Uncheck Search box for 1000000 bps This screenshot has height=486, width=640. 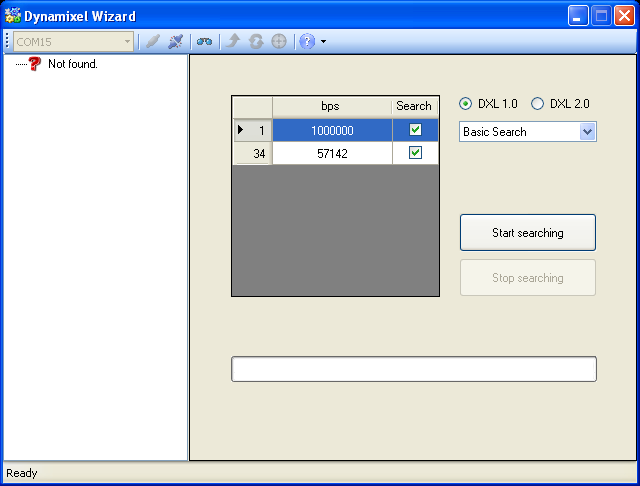click(x=415, y=130)
